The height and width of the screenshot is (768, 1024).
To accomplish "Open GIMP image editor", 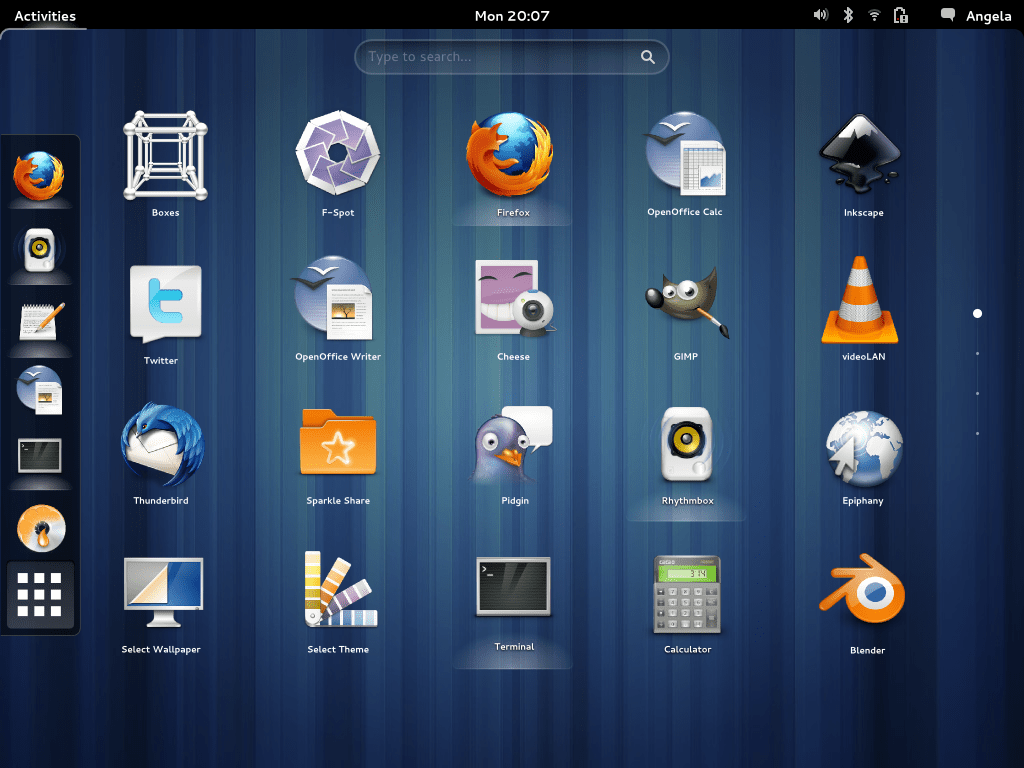I will point(687,302).
